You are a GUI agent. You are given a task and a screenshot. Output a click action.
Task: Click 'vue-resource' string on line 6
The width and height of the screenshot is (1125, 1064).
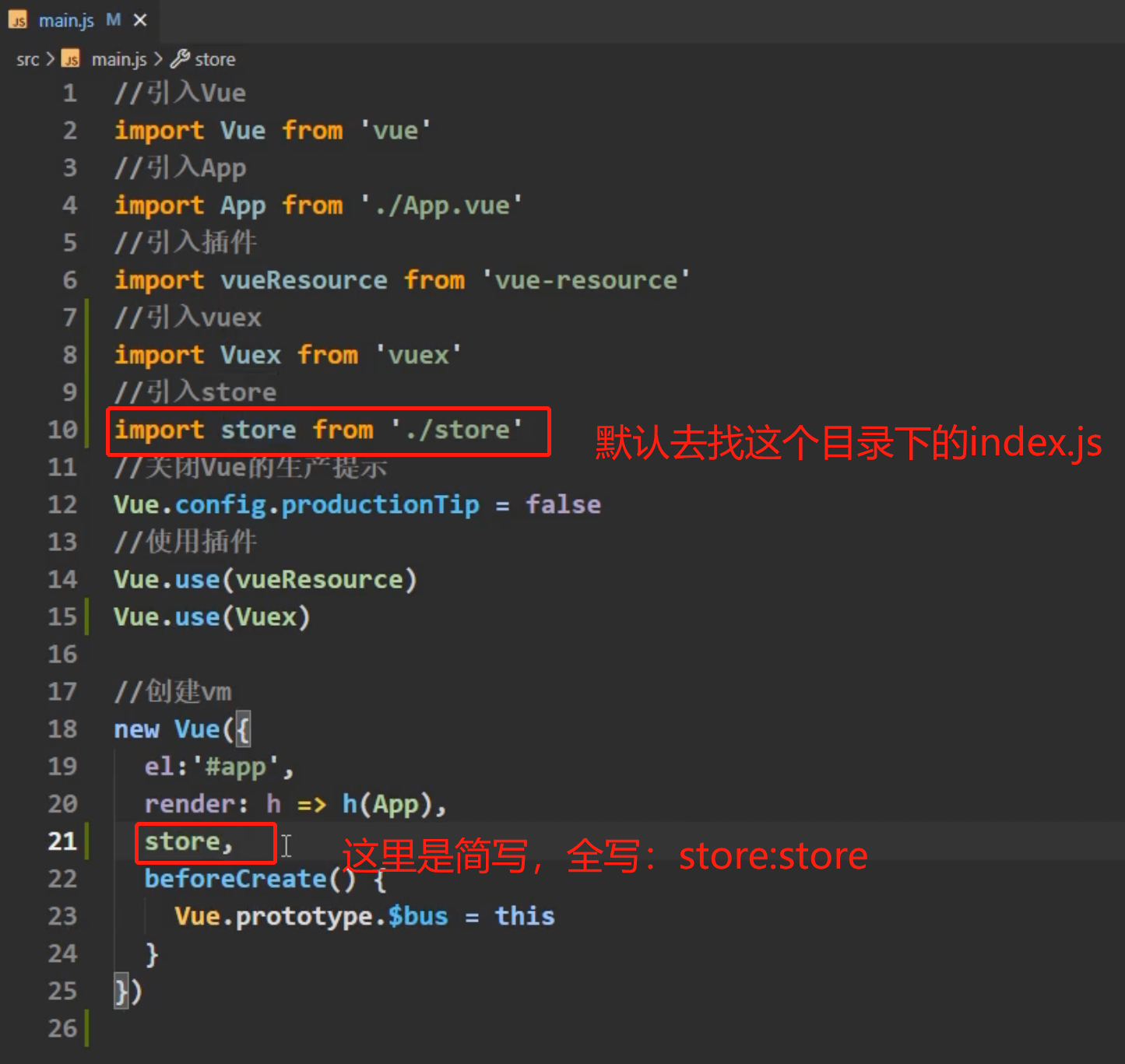(x=586, y=280)
